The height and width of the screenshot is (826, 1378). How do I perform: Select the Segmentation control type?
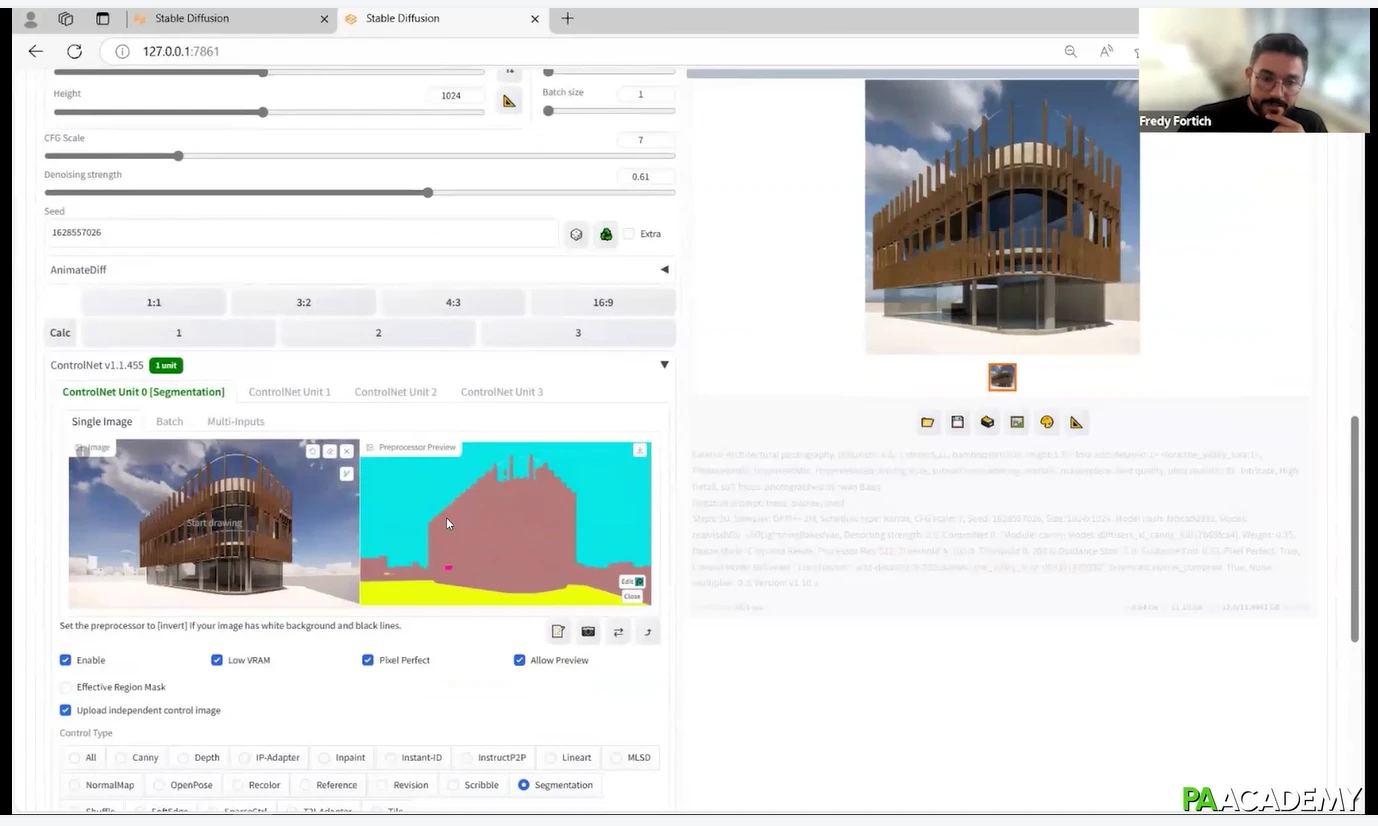point(556,785)
